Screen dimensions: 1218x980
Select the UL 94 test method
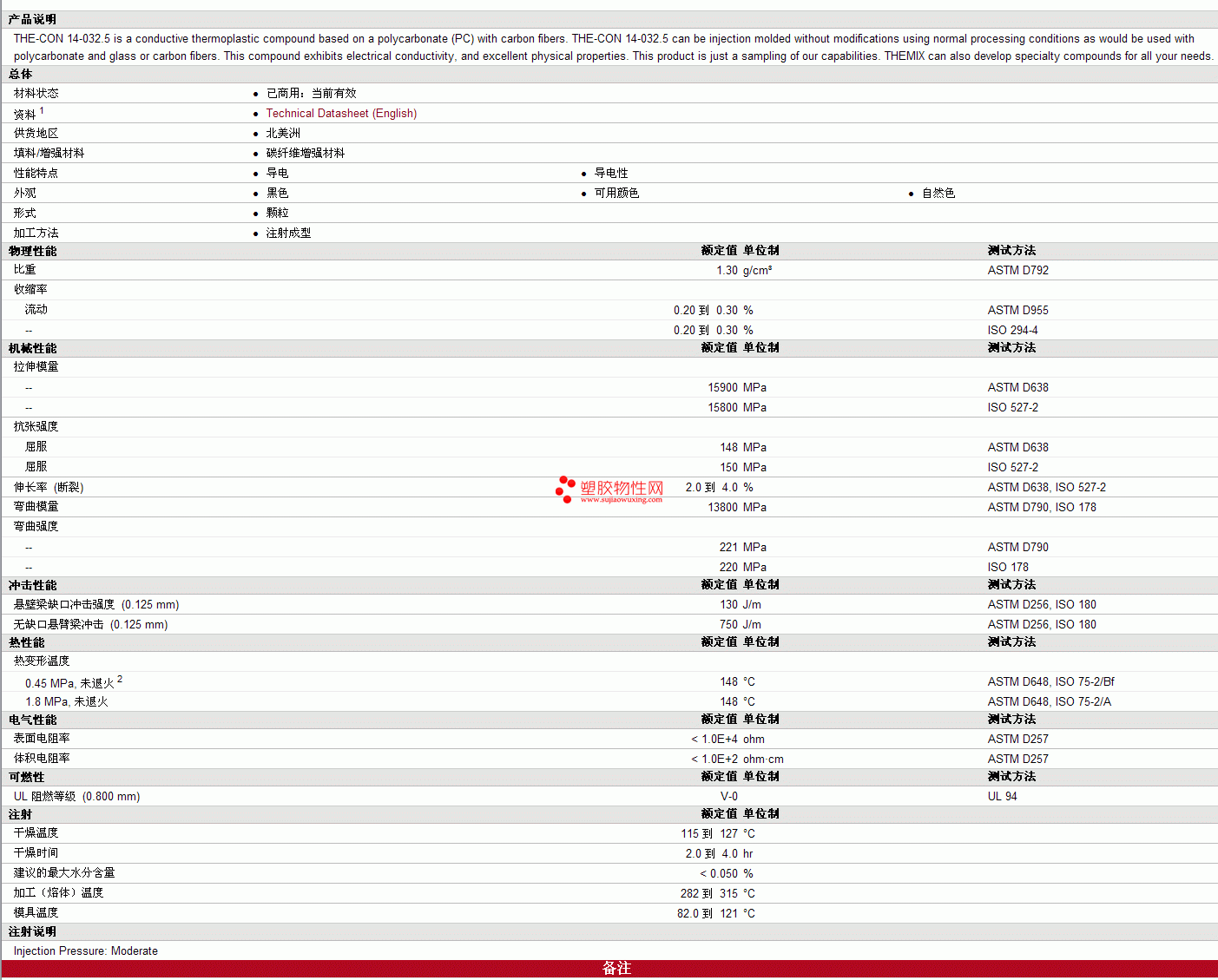1003,797
